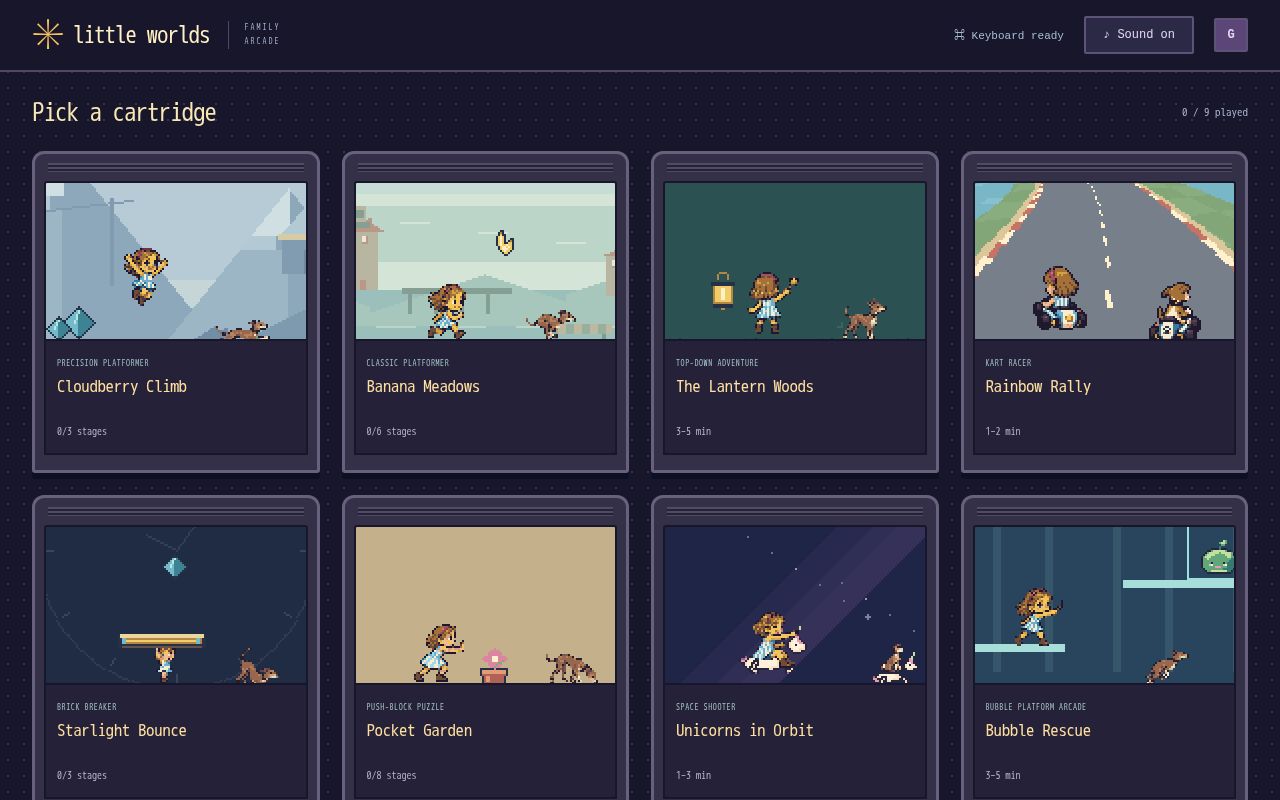The height and width of the screenshot is (800, 1280).
Task: Click the Keyboard ready status text
Action: pos(1017,35)
